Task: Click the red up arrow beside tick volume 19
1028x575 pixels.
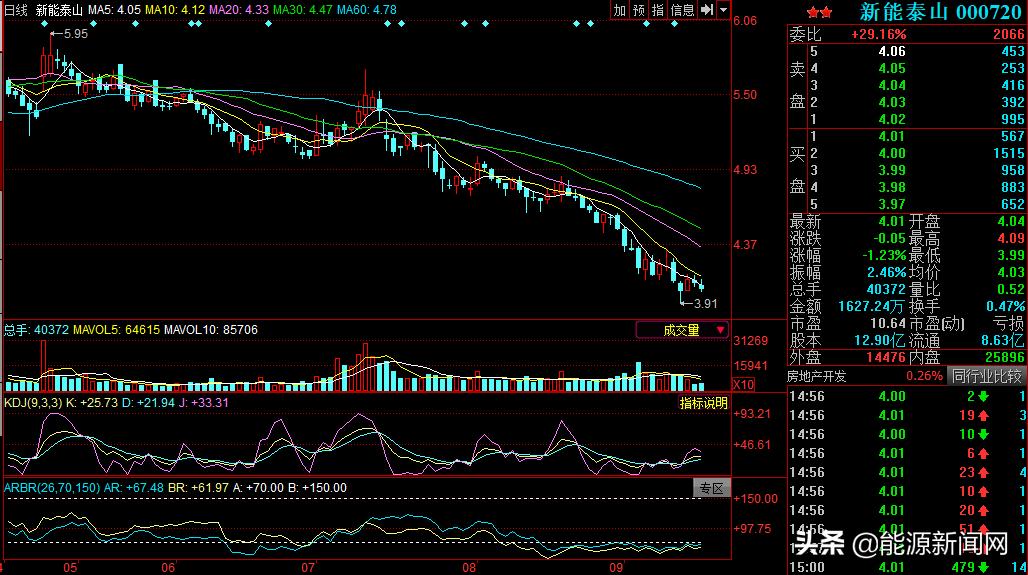Action: click(x=983, y=415)
